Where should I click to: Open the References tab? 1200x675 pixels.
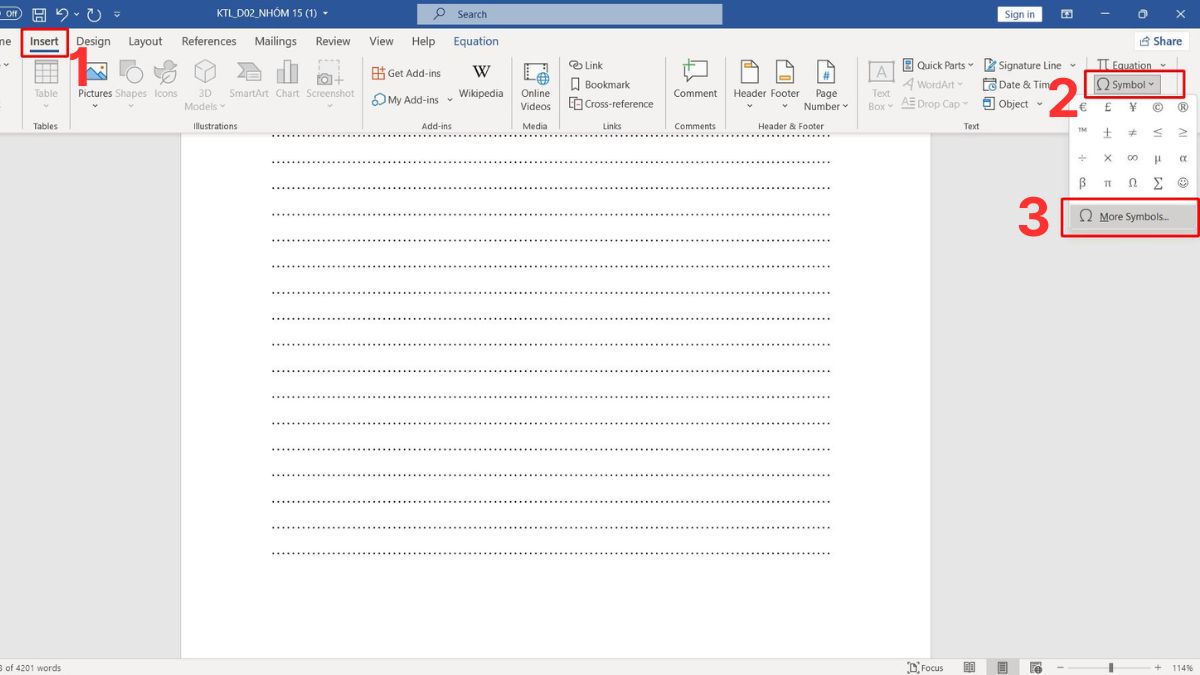point(209,41)
